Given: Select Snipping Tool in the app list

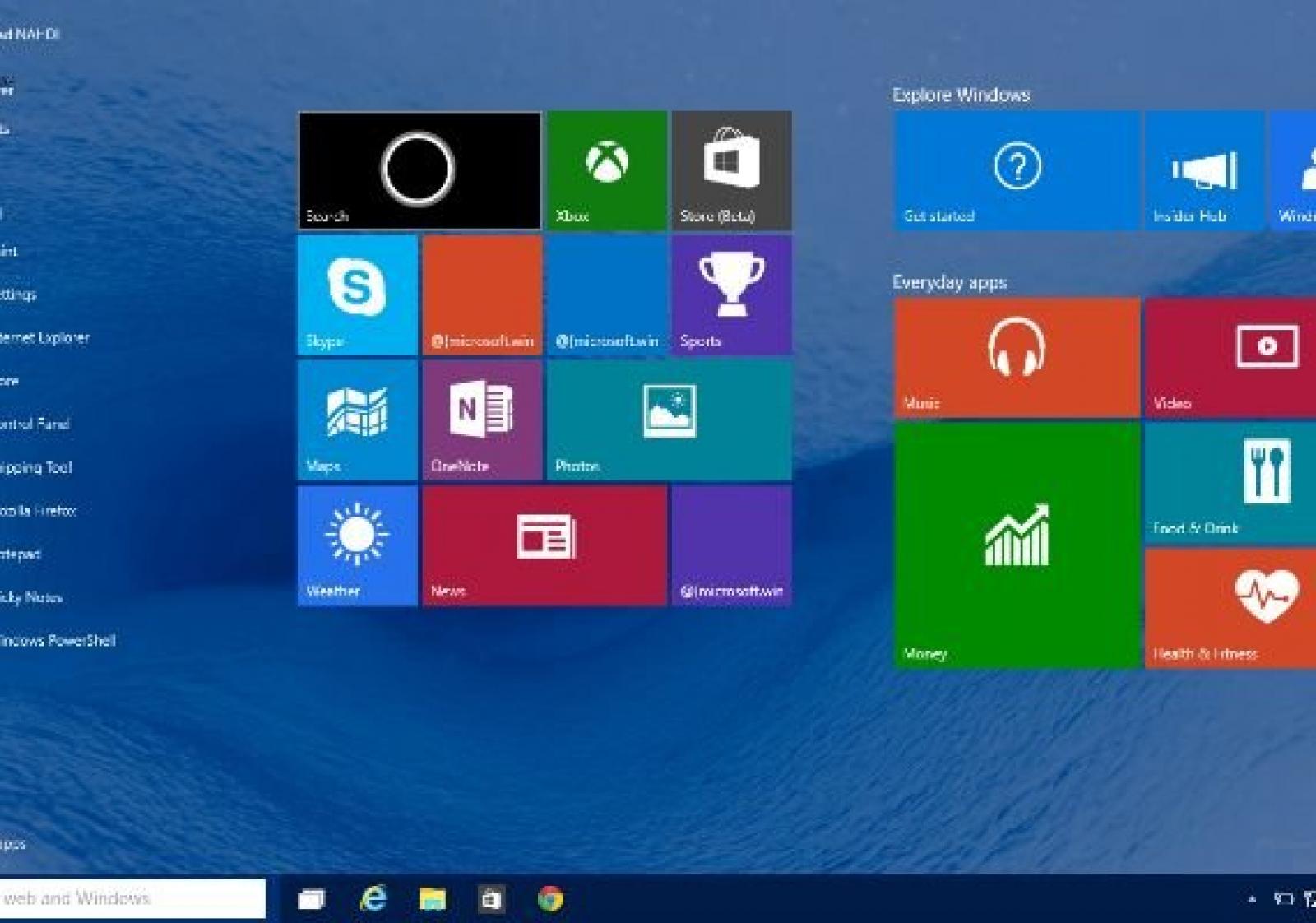Looking at the screenshot, I should pos(36,467).
